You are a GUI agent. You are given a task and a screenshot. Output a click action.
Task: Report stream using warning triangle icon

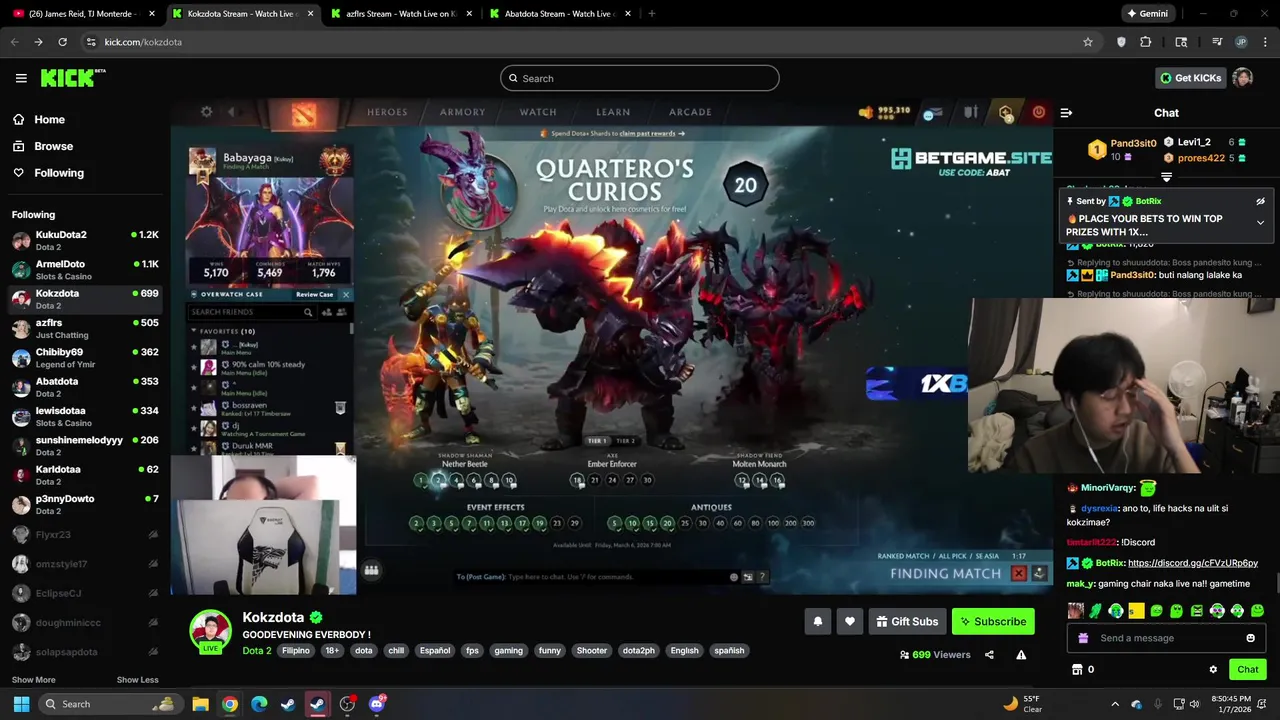(x=1021, y=655)
